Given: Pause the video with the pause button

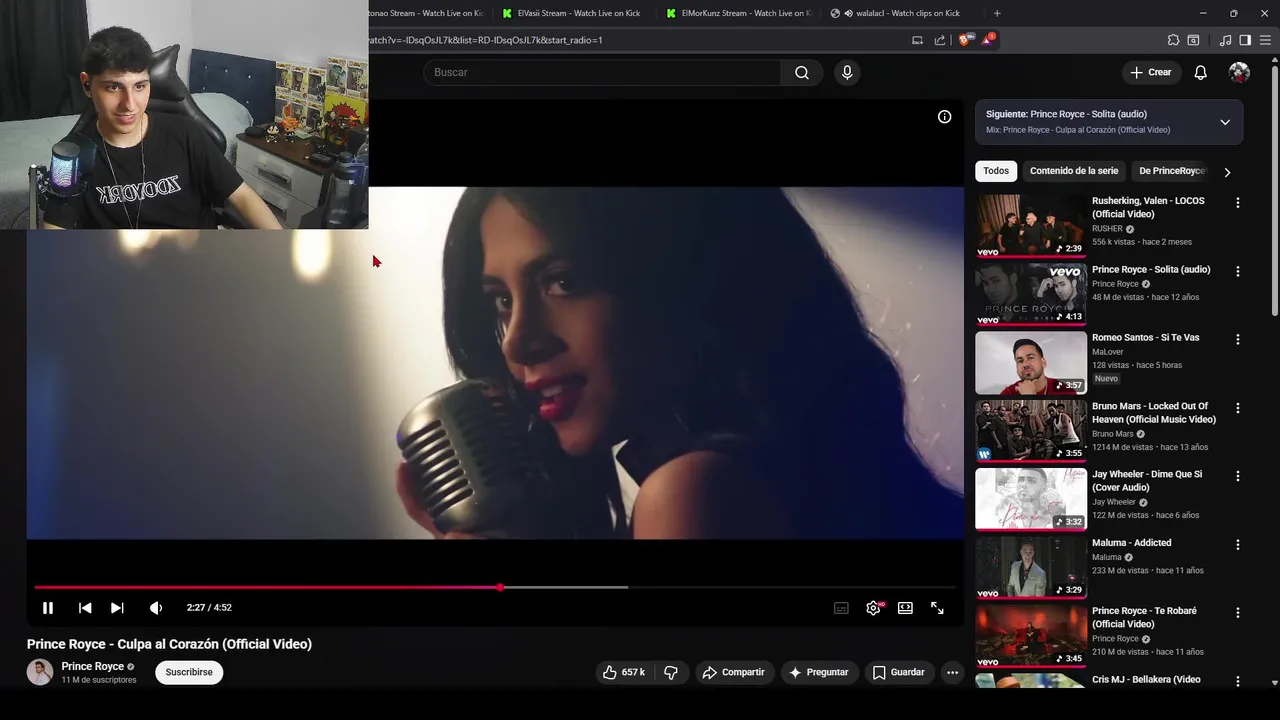Looking at the screenshot, I should click(47, 608).
